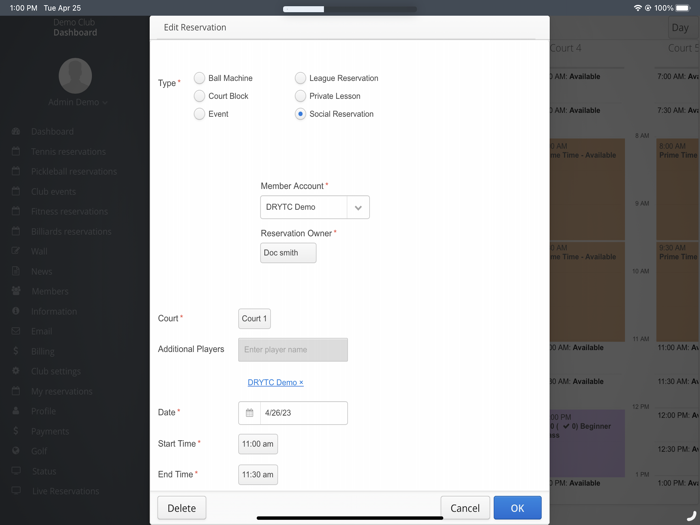Cancel the Edit Reservation dialog
The width and height of the screenshot is (700, 525).
pos(465,508)
